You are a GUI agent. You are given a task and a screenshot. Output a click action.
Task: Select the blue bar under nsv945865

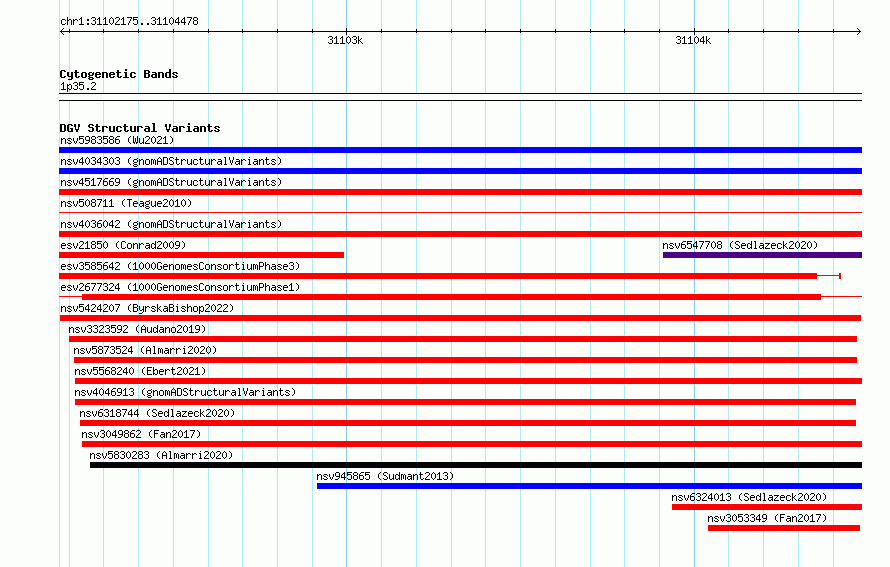589,486
